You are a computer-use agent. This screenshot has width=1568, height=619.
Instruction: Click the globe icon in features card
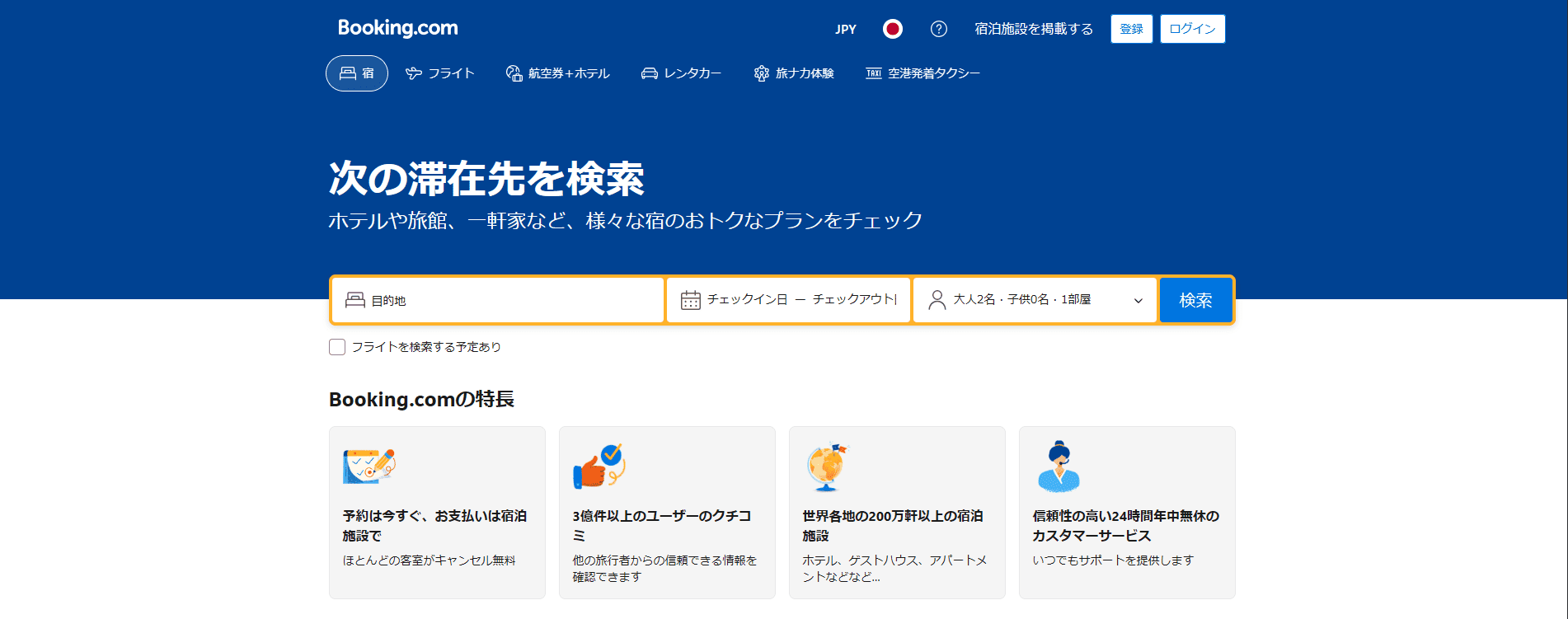(x=826, y=467)
